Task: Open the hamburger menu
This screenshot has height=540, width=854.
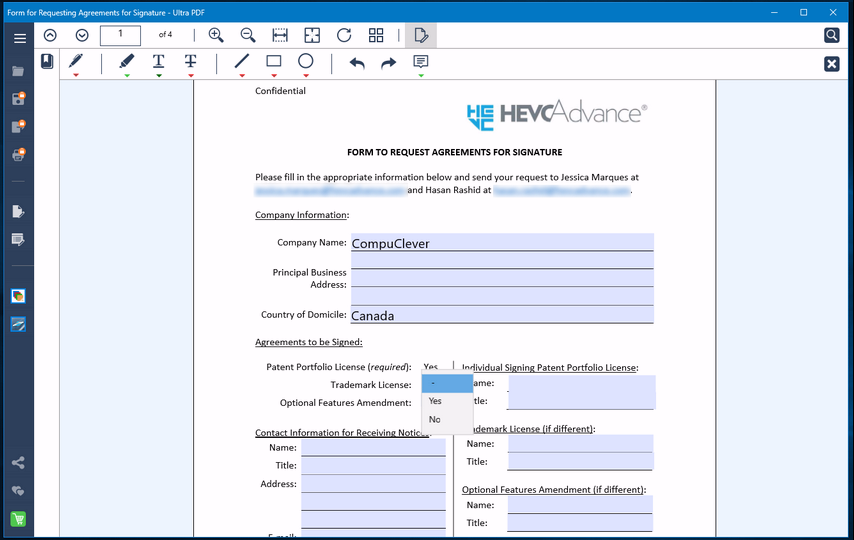Action: pos(20,38)
